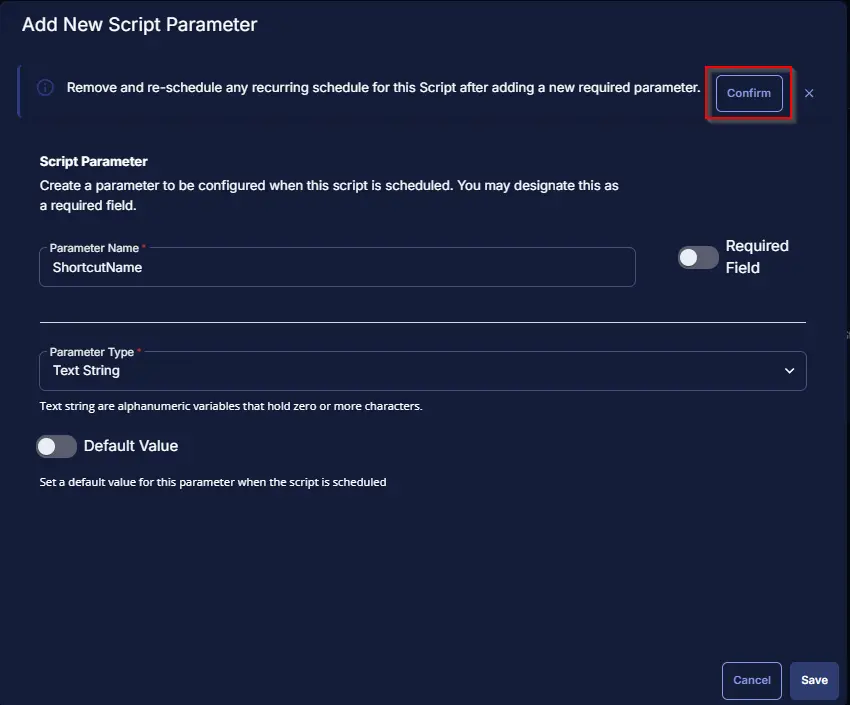850x705 pixels.
Task: Click the remove and re-schedule notice message
Action: click(383, 88)
